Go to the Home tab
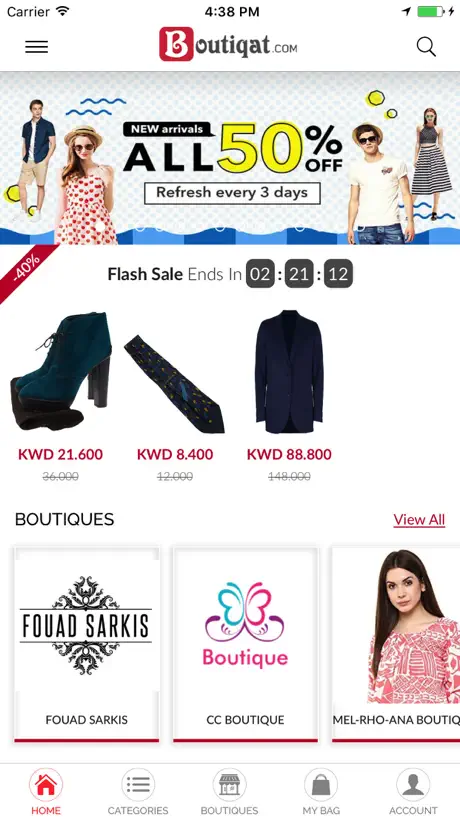 pos(46,791)
